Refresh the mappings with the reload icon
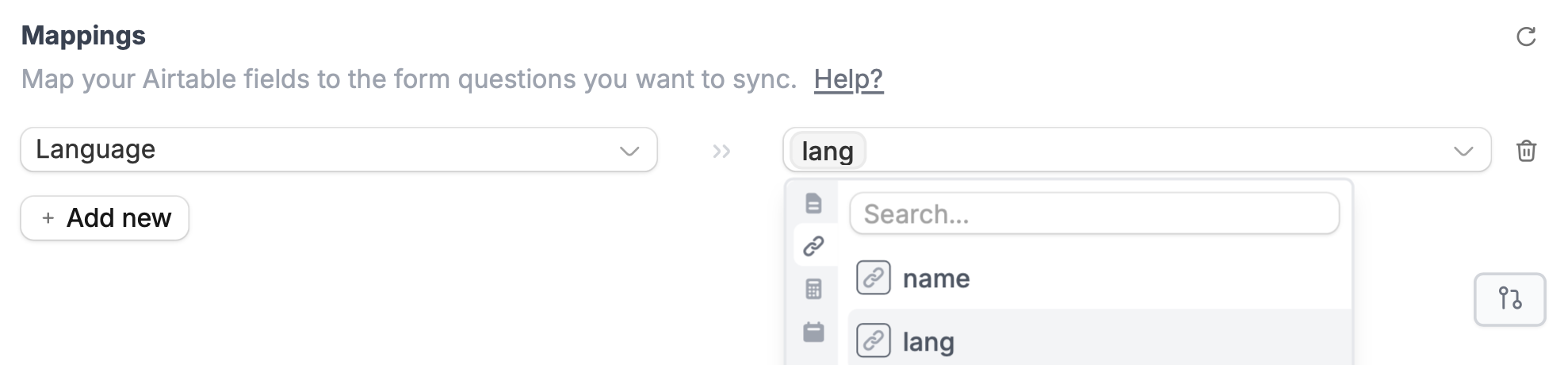 [x=1526, y=36]
